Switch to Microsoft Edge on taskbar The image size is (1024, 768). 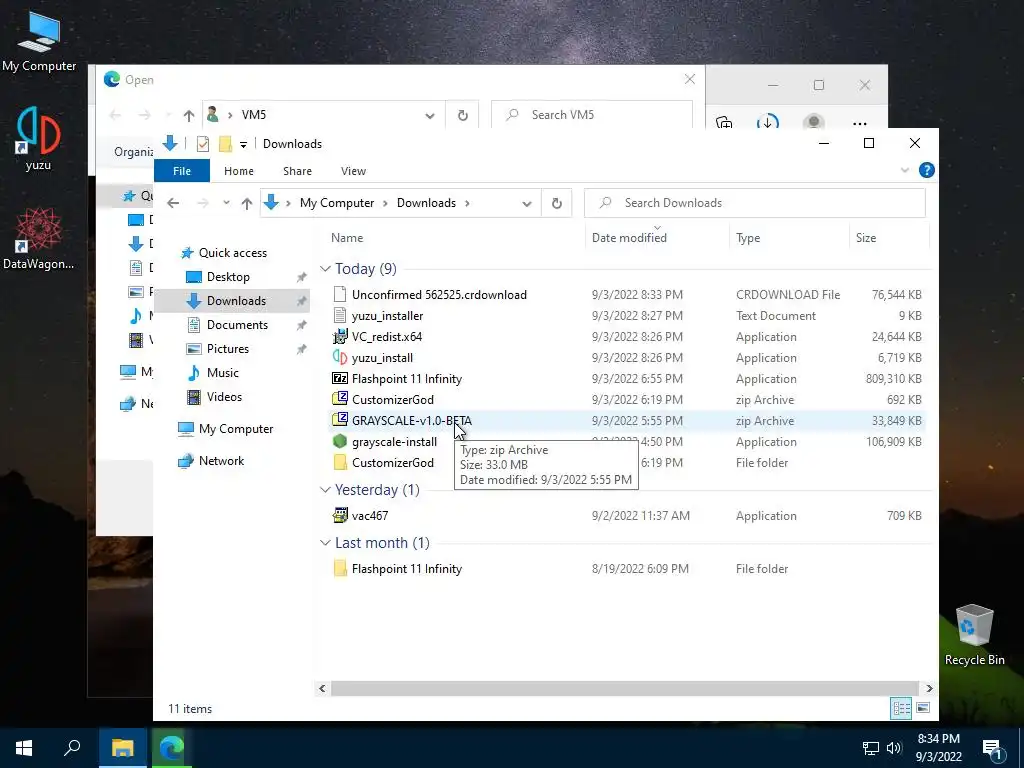[172, 748]
